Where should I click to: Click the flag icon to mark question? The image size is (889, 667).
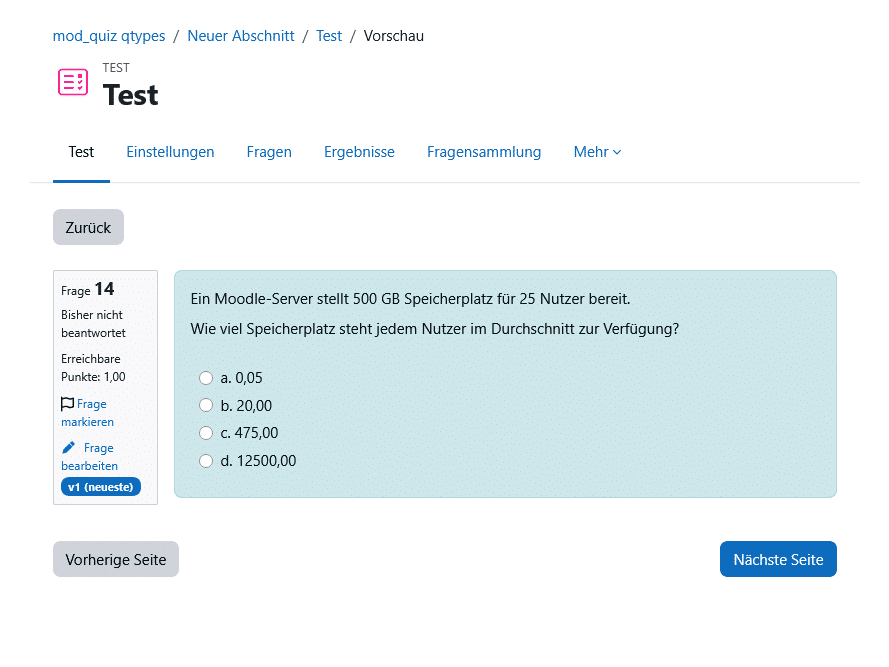(67, 404)
